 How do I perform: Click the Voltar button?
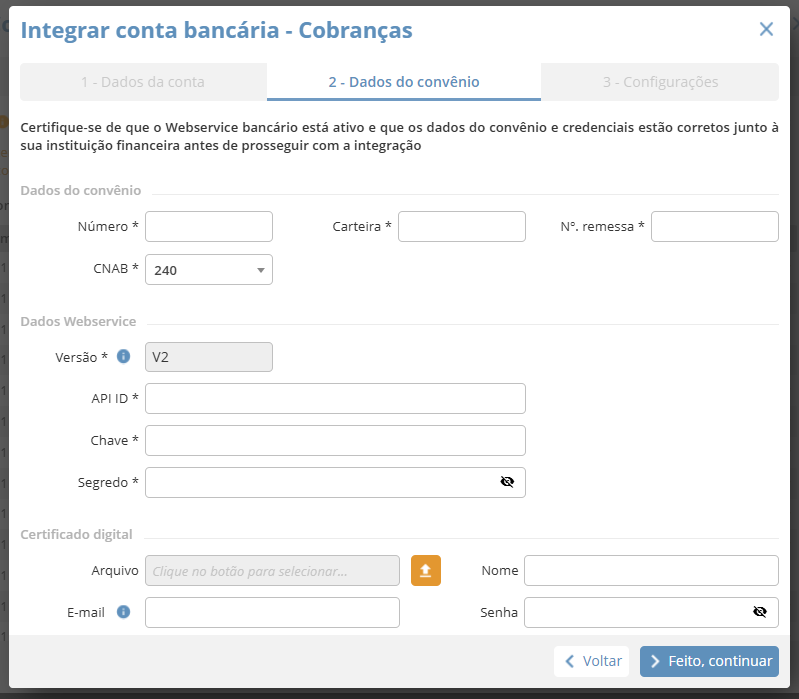592,661
